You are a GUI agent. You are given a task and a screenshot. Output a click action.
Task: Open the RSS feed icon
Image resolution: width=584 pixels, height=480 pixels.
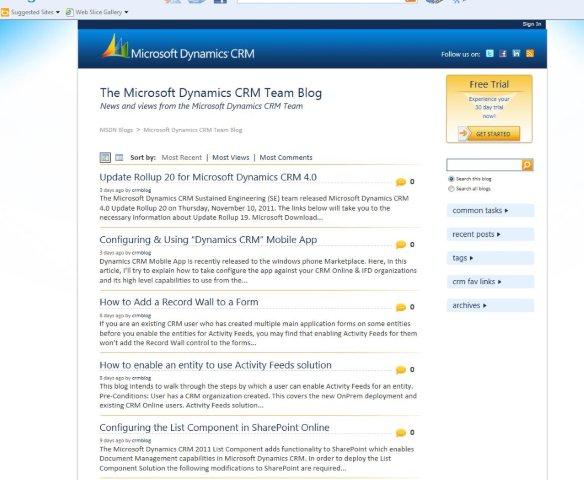coord(530,54)
